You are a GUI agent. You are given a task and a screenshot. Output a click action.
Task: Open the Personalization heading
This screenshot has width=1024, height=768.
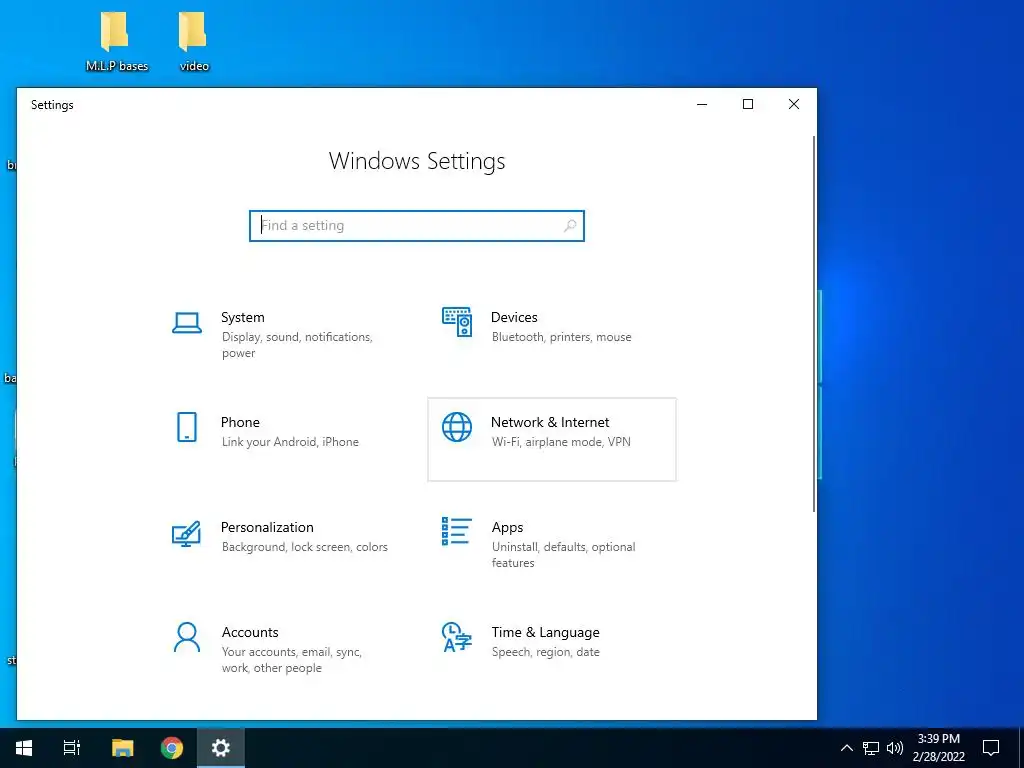tap(267, 527)
